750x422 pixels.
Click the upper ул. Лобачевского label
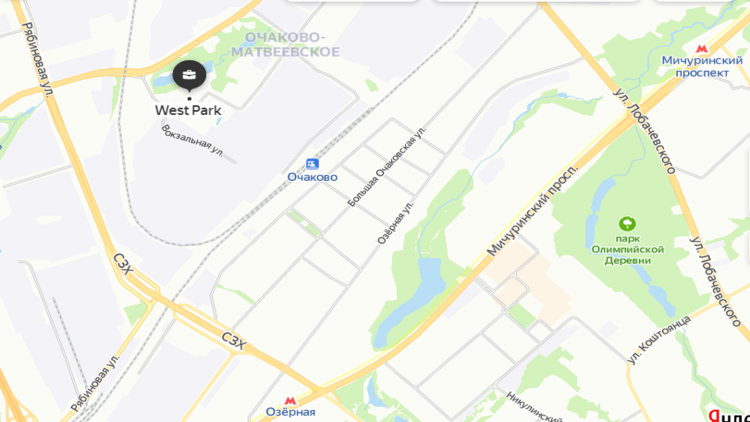click(x=645, y=131)
